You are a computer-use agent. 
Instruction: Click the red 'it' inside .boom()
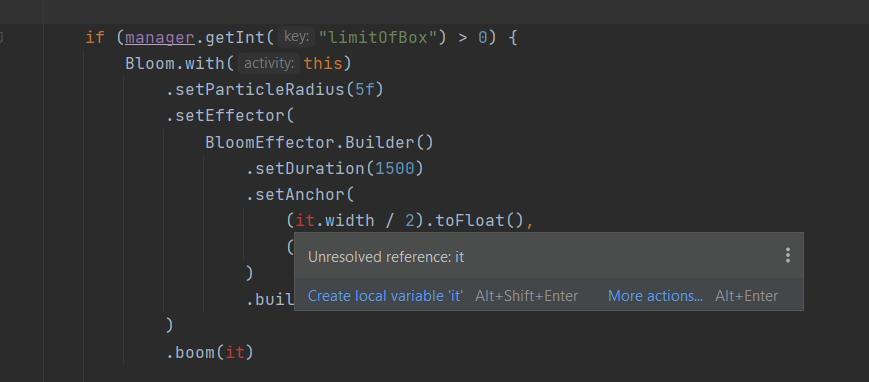pyautogui.click(x=235, y=352)
